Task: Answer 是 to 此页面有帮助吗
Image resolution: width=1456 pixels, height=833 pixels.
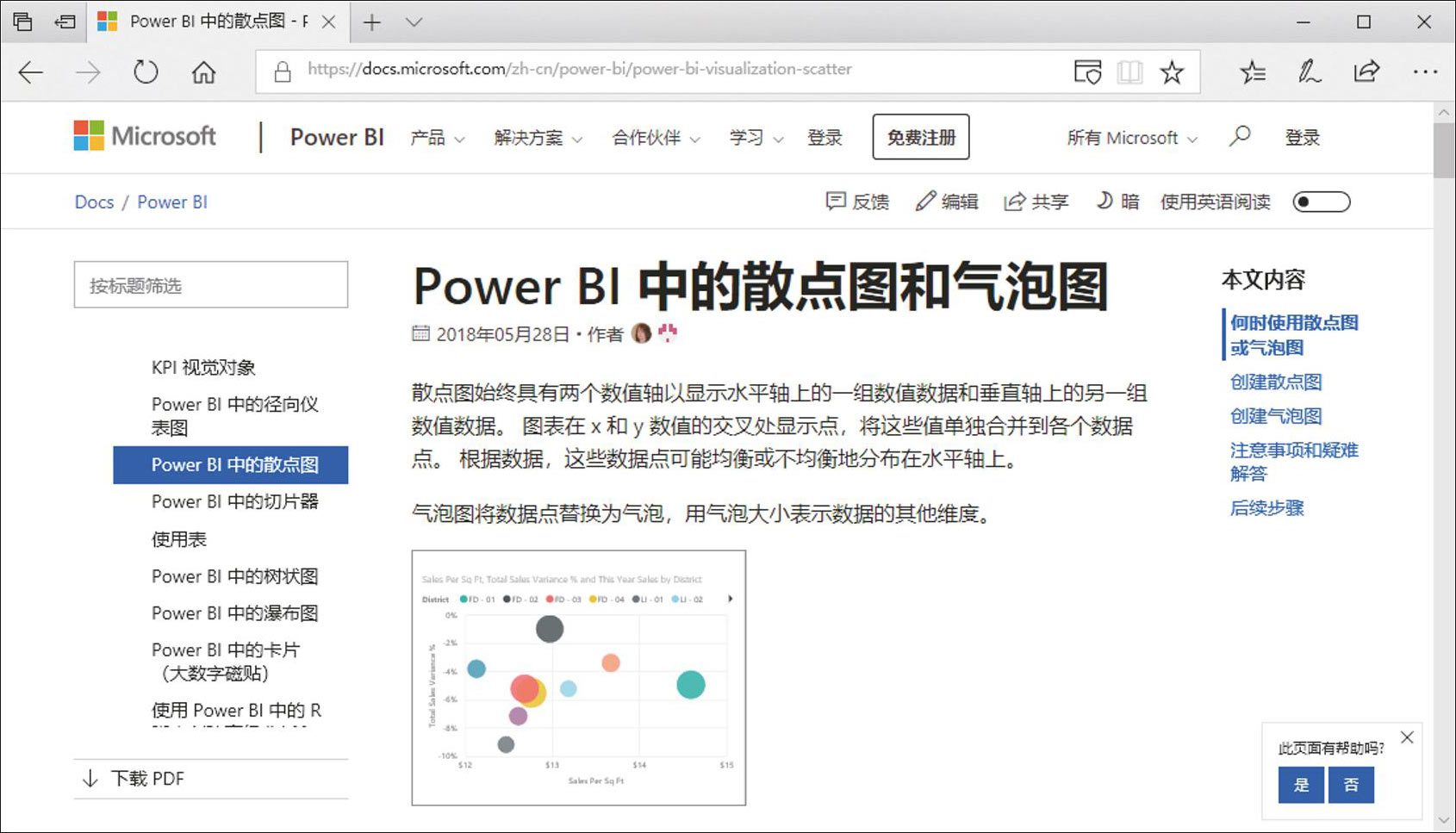Action: coord(1301,785)
